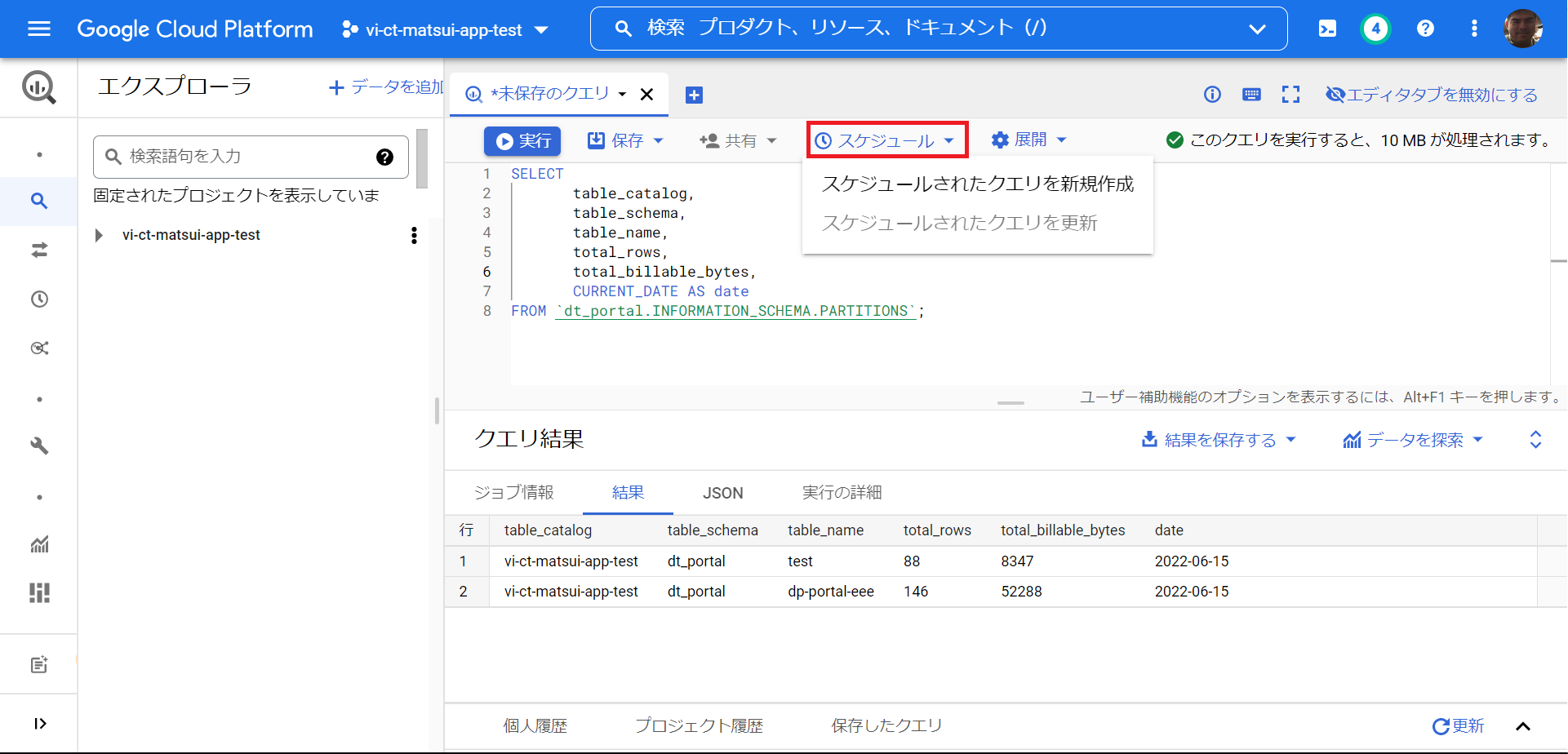1568x754 pixels.
Task: Click データを追加 add data link
Action: [x=386, y=86]
